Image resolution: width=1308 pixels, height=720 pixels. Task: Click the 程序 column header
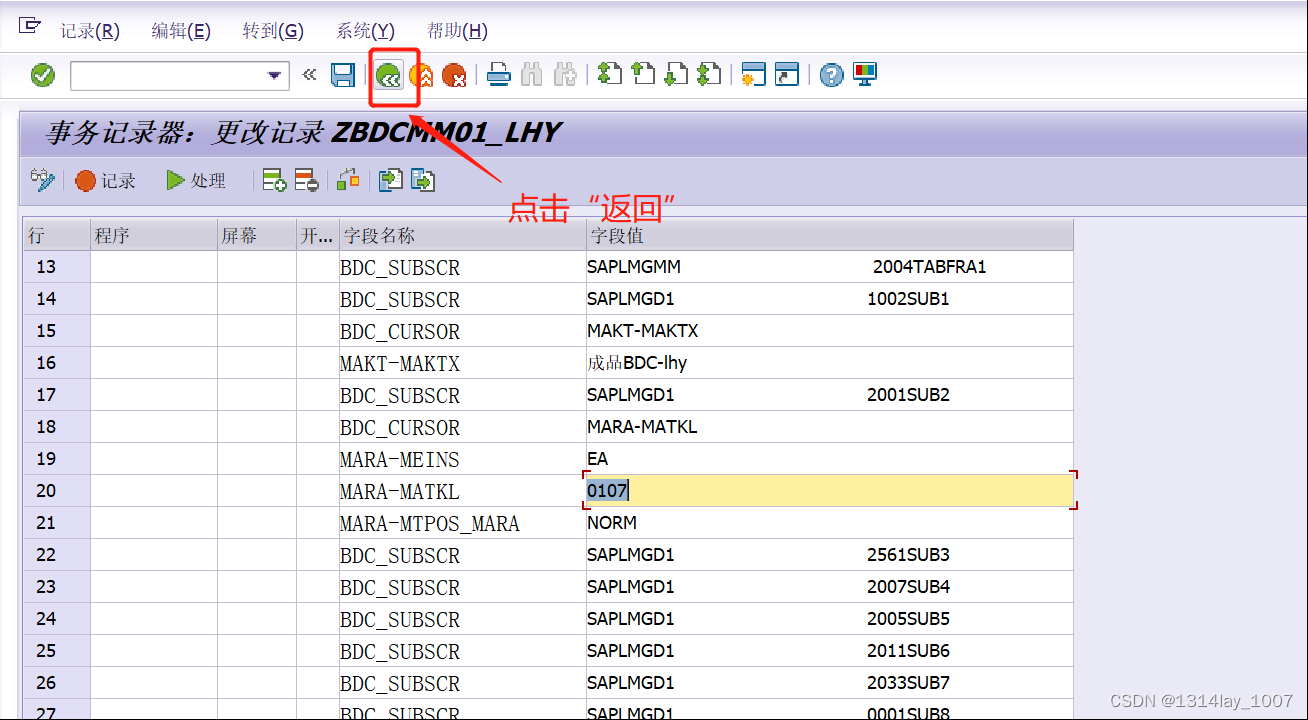[x=154, y=236]
